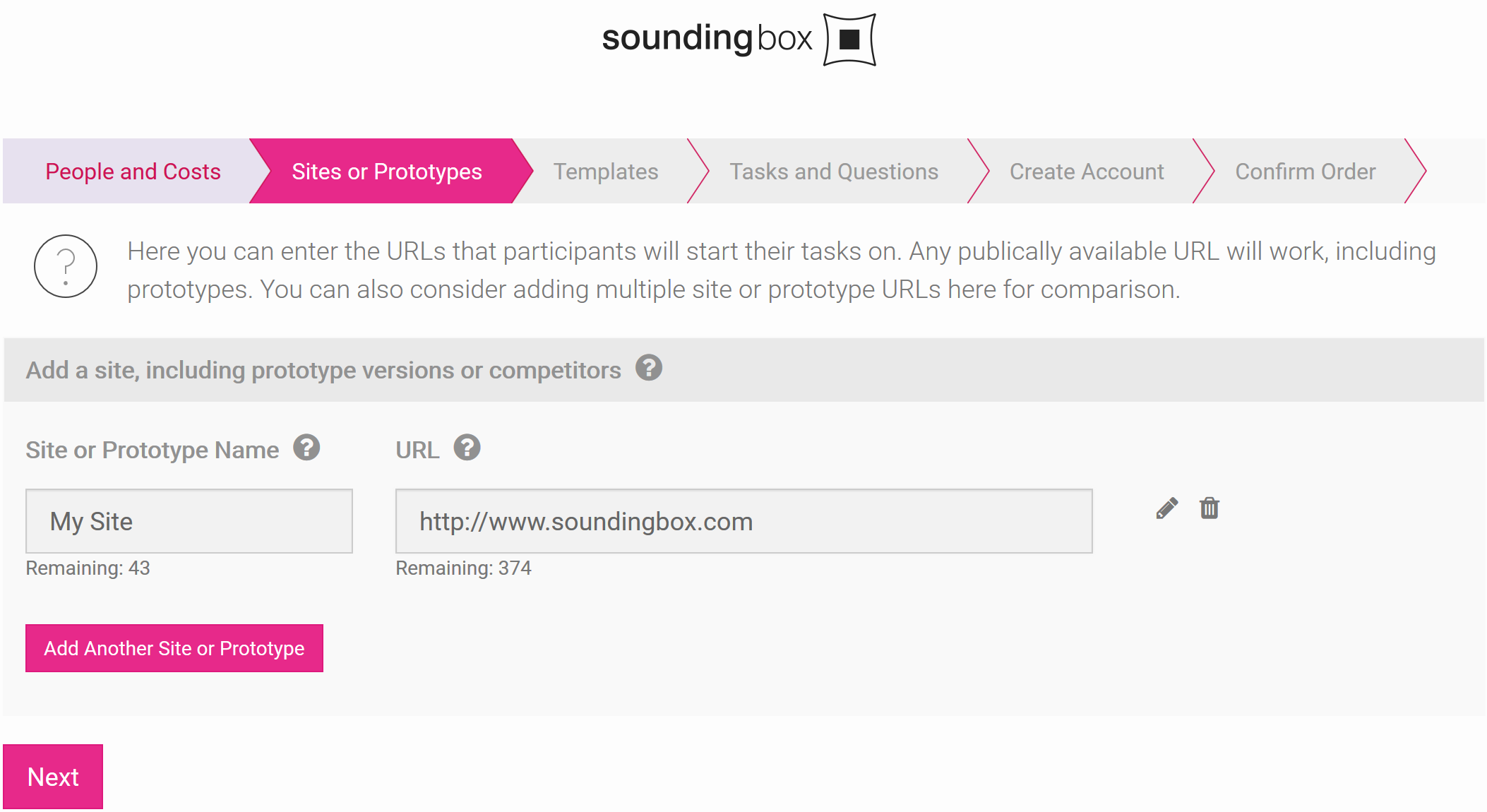The width and height of the screenshot is (1487, 812).
Task: Open the Templates step
Action: click(x=606, y=171)
